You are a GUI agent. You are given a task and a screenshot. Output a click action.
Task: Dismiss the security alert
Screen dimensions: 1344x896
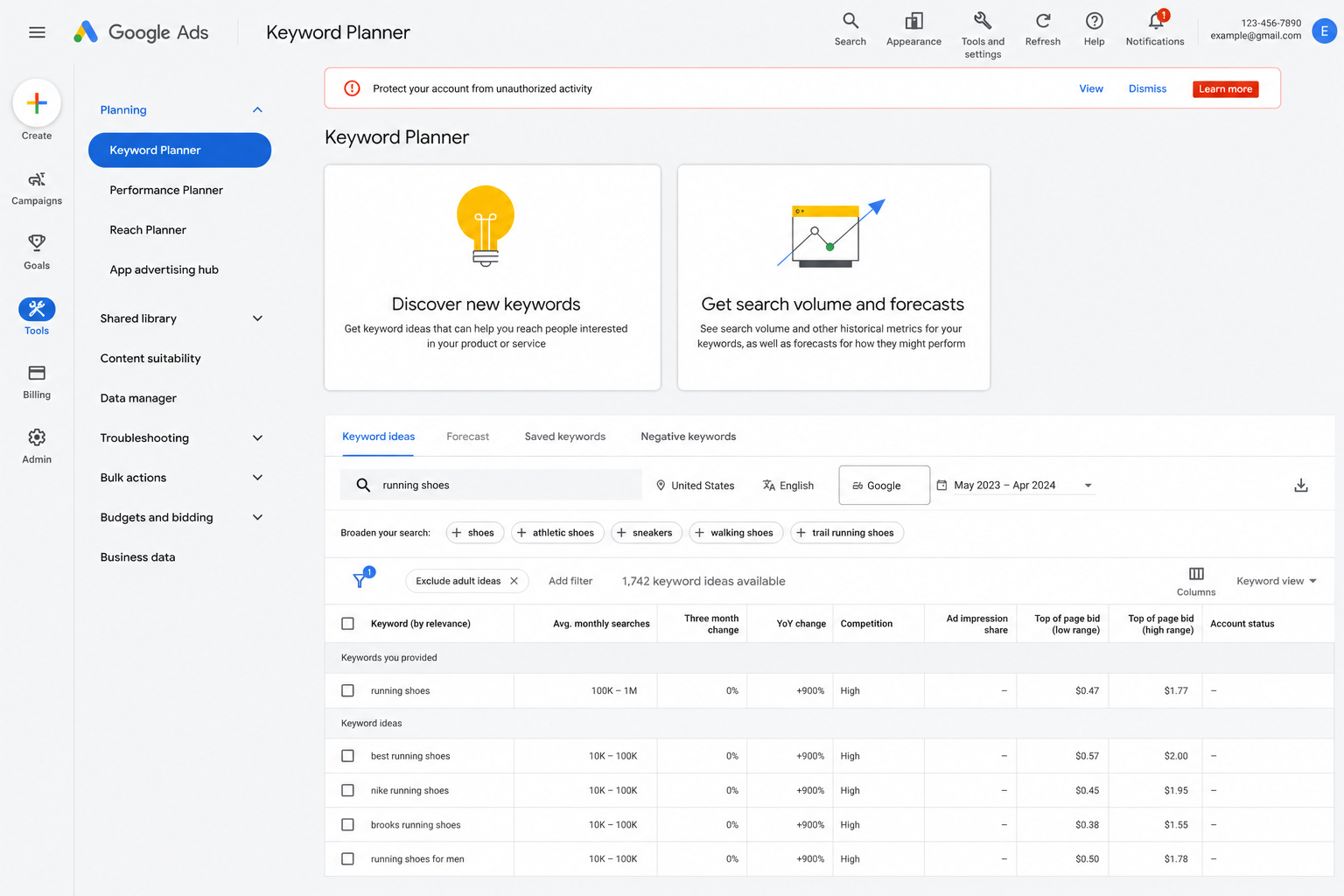[x=1147, y=88]
